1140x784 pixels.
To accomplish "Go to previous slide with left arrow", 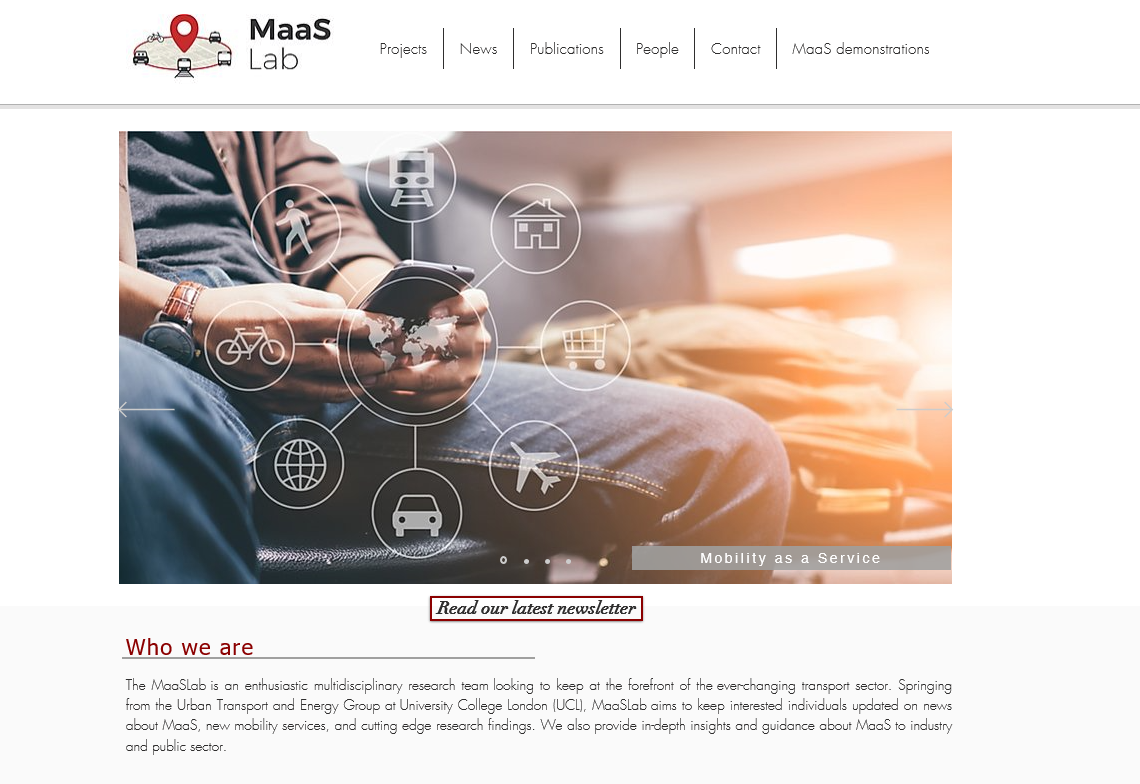I will 146,409.
